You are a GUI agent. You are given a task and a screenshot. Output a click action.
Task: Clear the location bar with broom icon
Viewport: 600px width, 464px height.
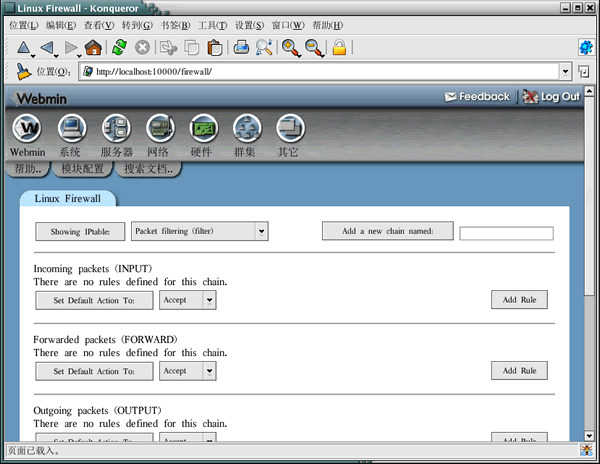[x=23, y=72]
